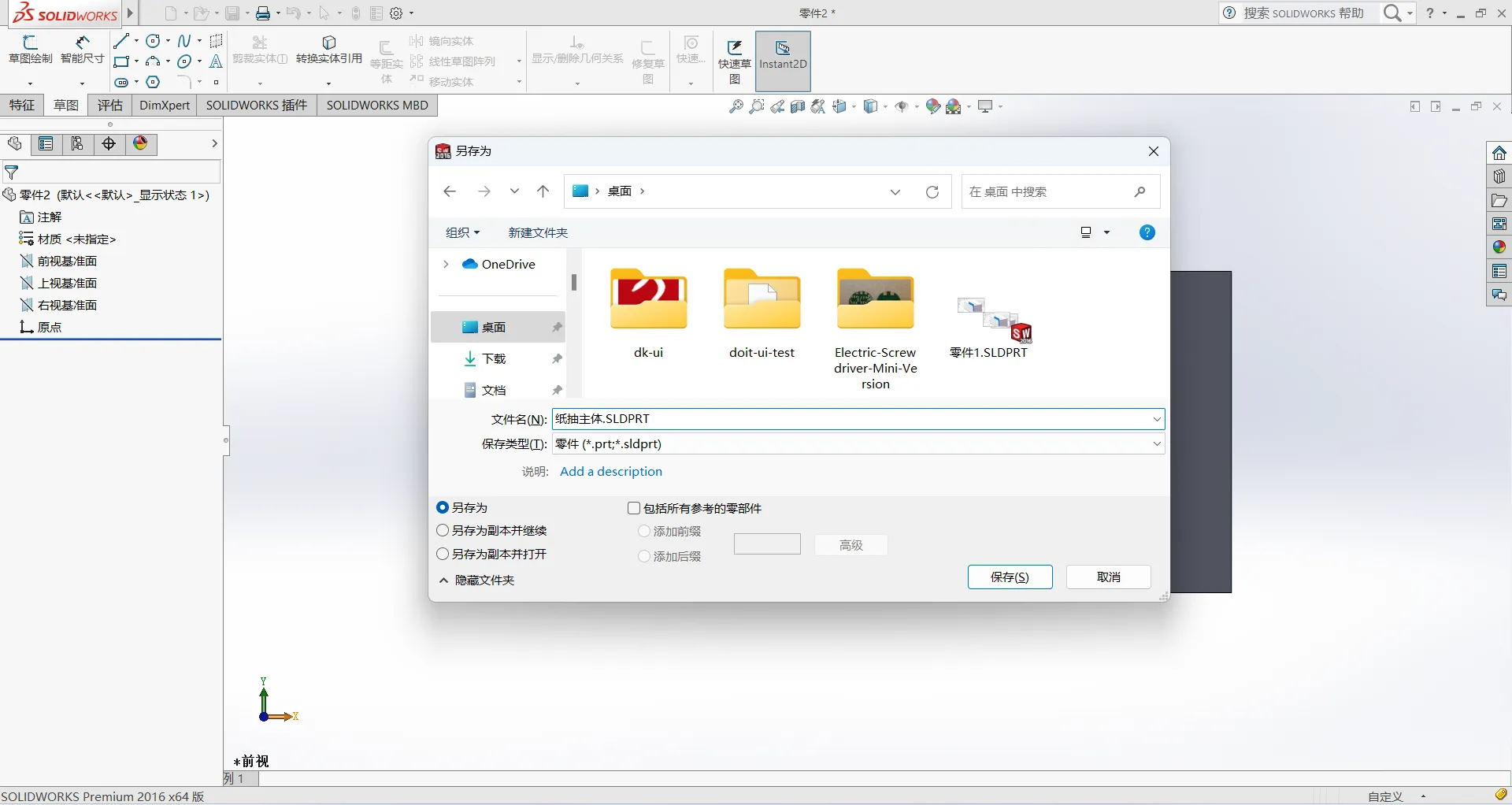1512x805 pixels.
Task: Select the Save as copy and open option
Action: point(491,555)
